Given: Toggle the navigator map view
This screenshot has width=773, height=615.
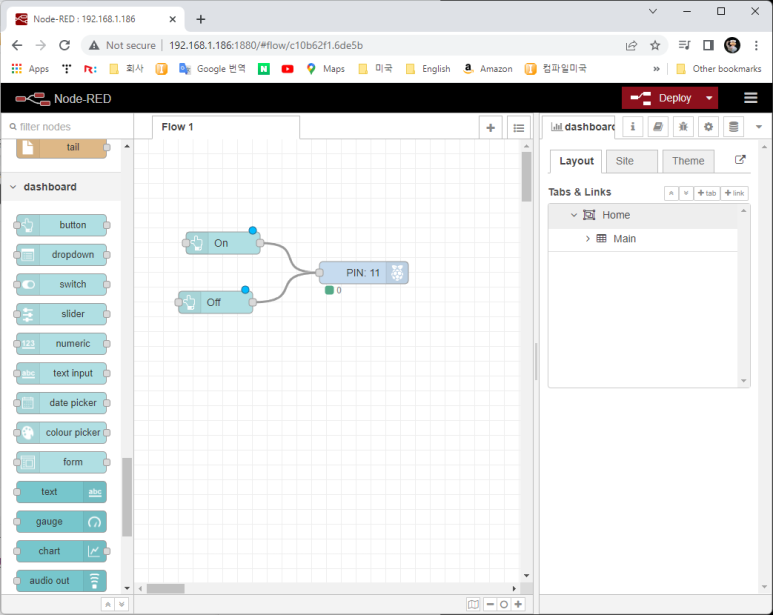Looking at the screenshot, I should [473, 604].
